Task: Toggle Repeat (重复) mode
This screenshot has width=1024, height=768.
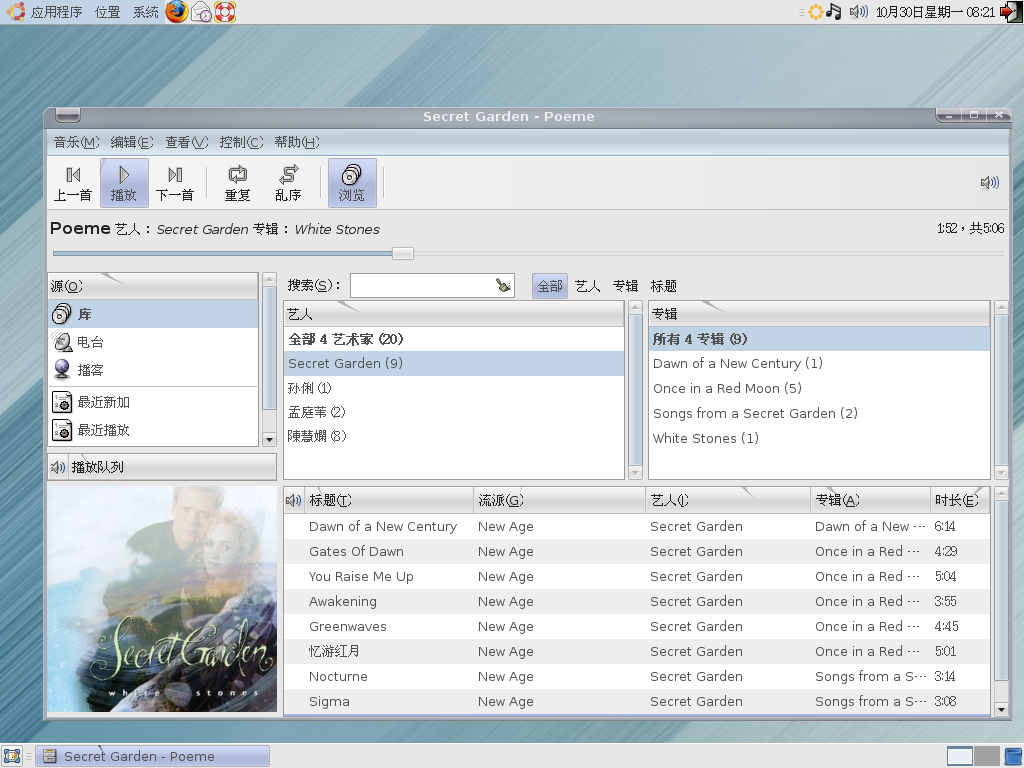Action: pos(237,183)
